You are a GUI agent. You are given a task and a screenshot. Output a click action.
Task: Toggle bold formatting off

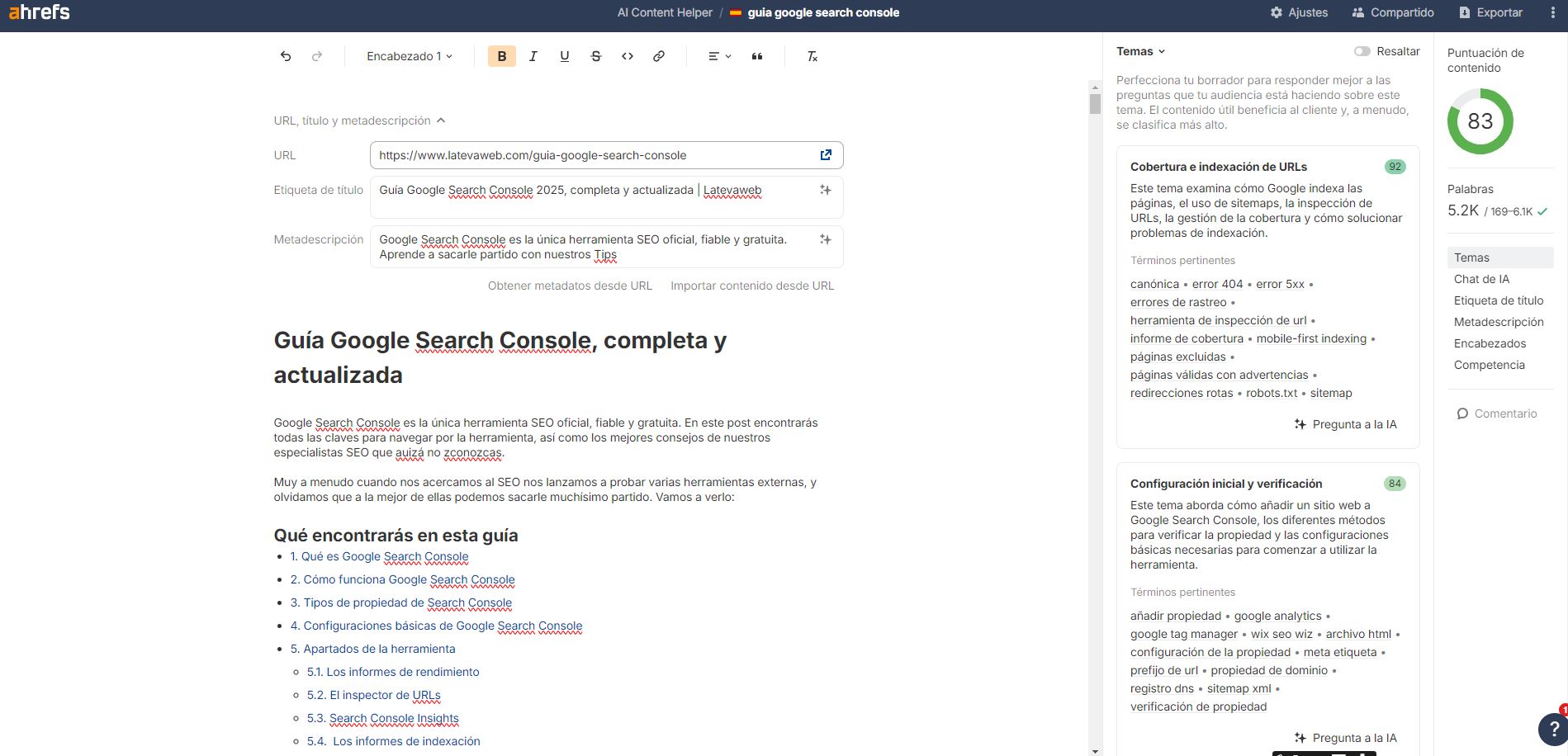click(x=500, y=56)
